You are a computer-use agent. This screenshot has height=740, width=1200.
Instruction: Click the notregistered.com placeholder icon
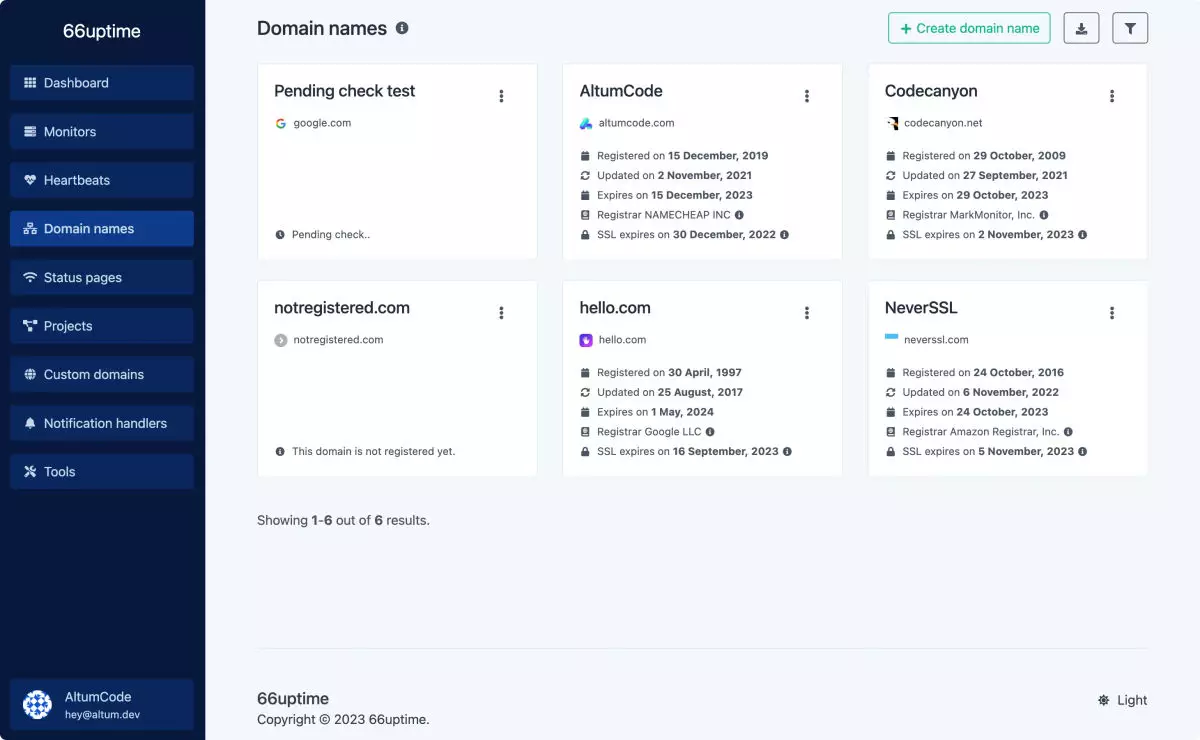coord(281,340)
